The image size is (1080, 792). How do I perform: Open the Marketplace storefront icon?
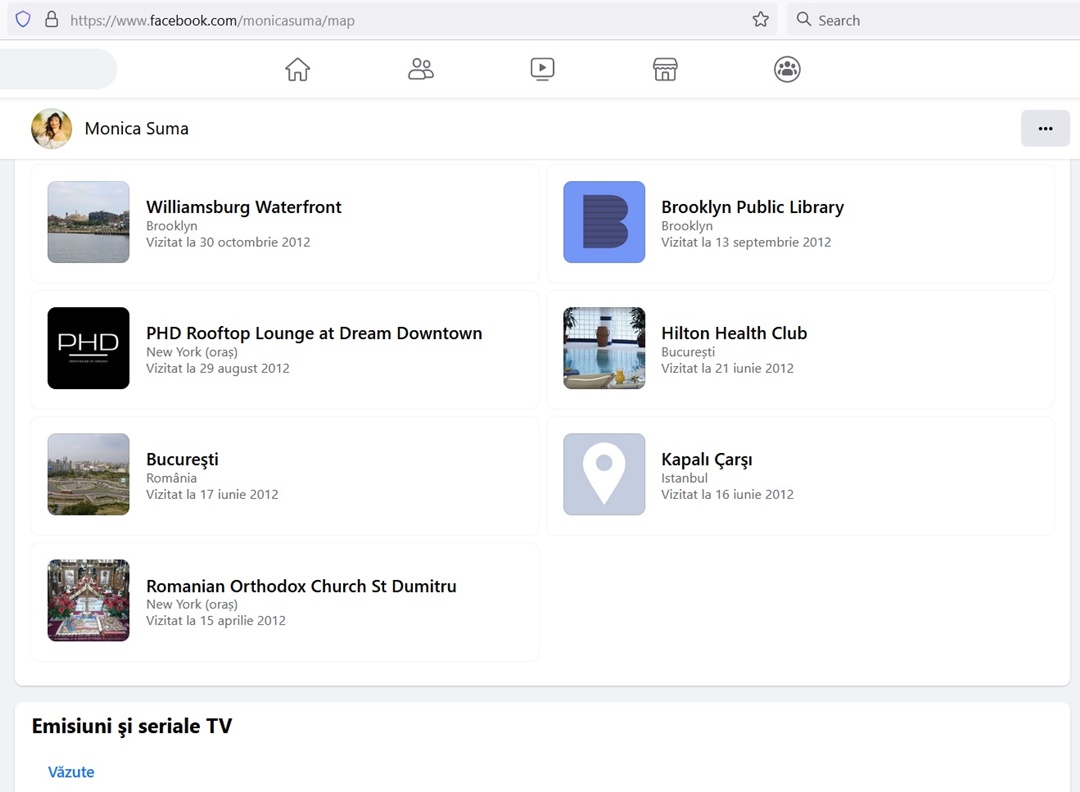pyautogui.click(x=665, y=69)
